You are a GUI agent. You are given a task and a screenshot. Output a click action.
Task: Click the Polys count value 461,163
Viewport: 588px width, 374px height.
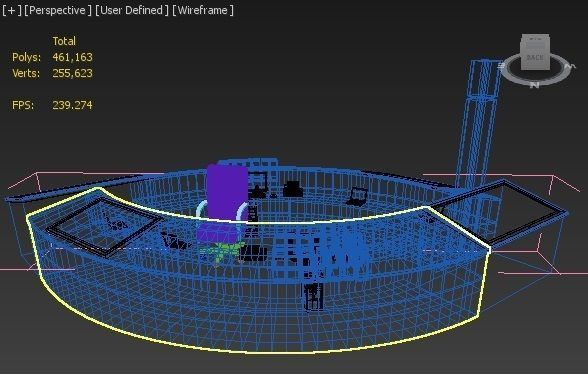click(72, 57)
